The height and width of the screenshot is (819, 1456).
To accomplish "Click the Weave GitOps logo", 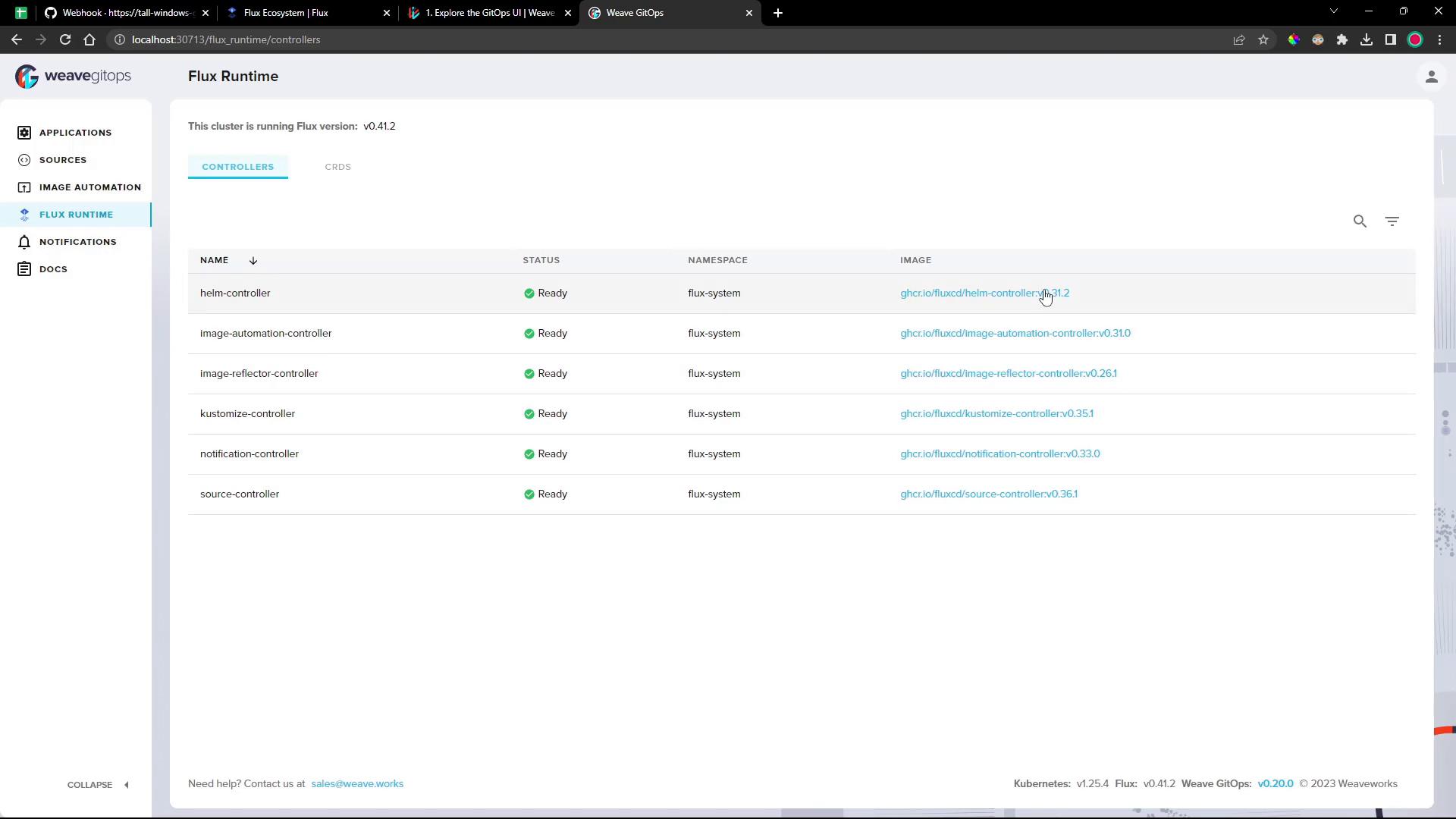I will pyautogui.click(x=73, y=76).
